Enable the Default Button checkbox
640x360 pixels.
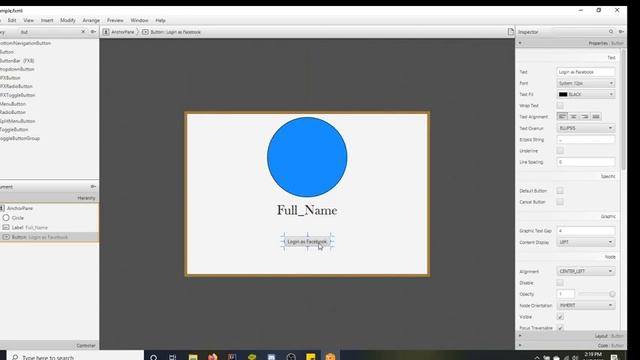[560, 191]
